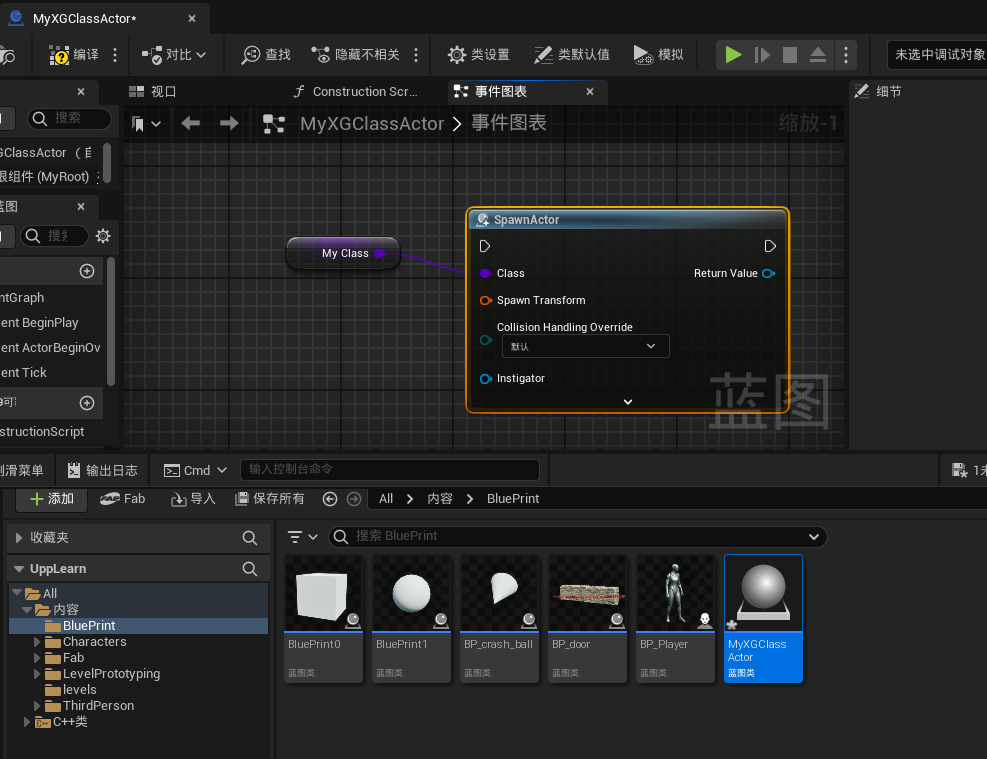Screen dimensions: 987x759
Task: Click the Simulate (模拟) button
Action: (x=659, y=55)
